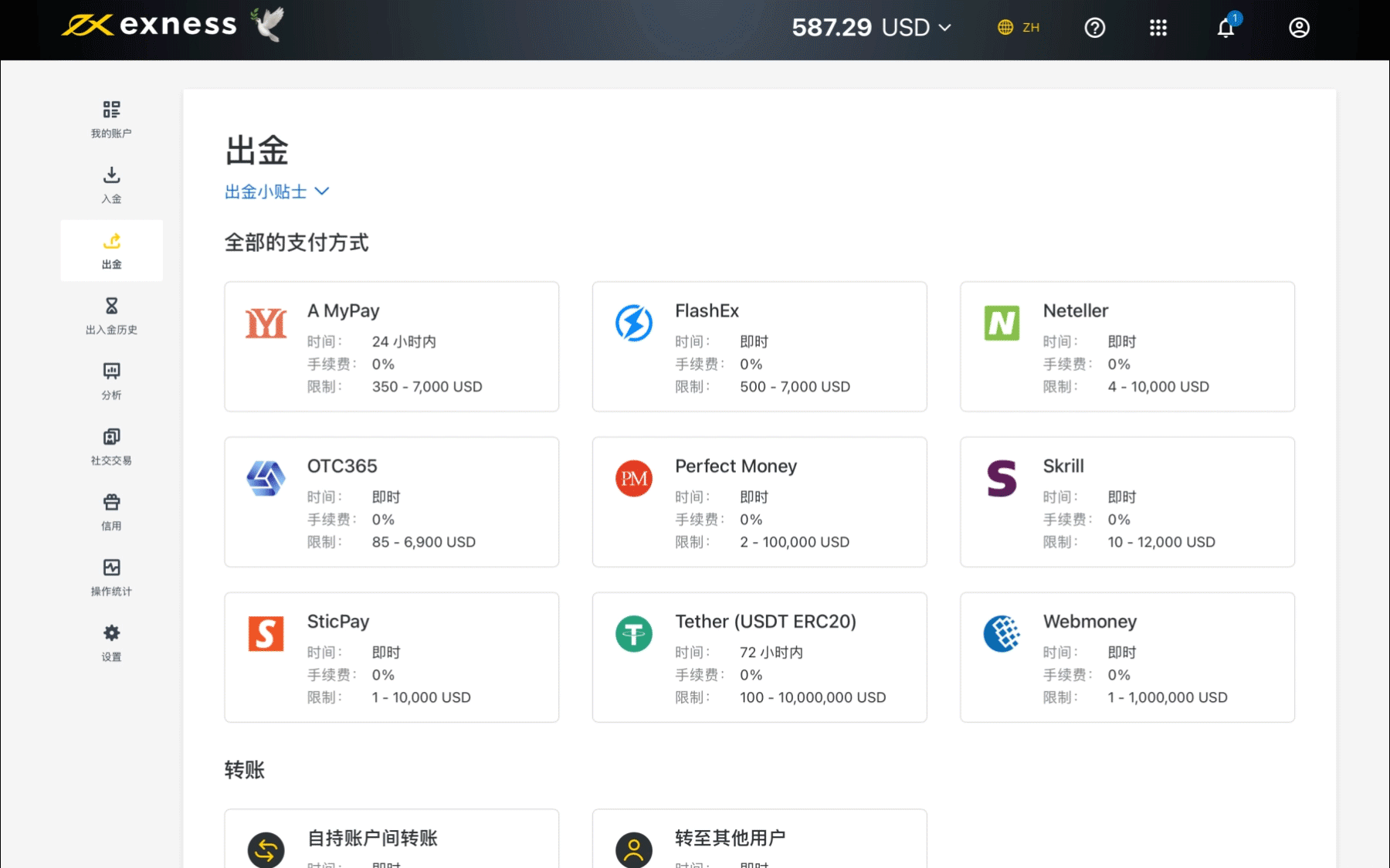This screenshot has height=868, width=1390.
Task: Expand the 出金小贴士 tips section
Action: tap(276, 192)
